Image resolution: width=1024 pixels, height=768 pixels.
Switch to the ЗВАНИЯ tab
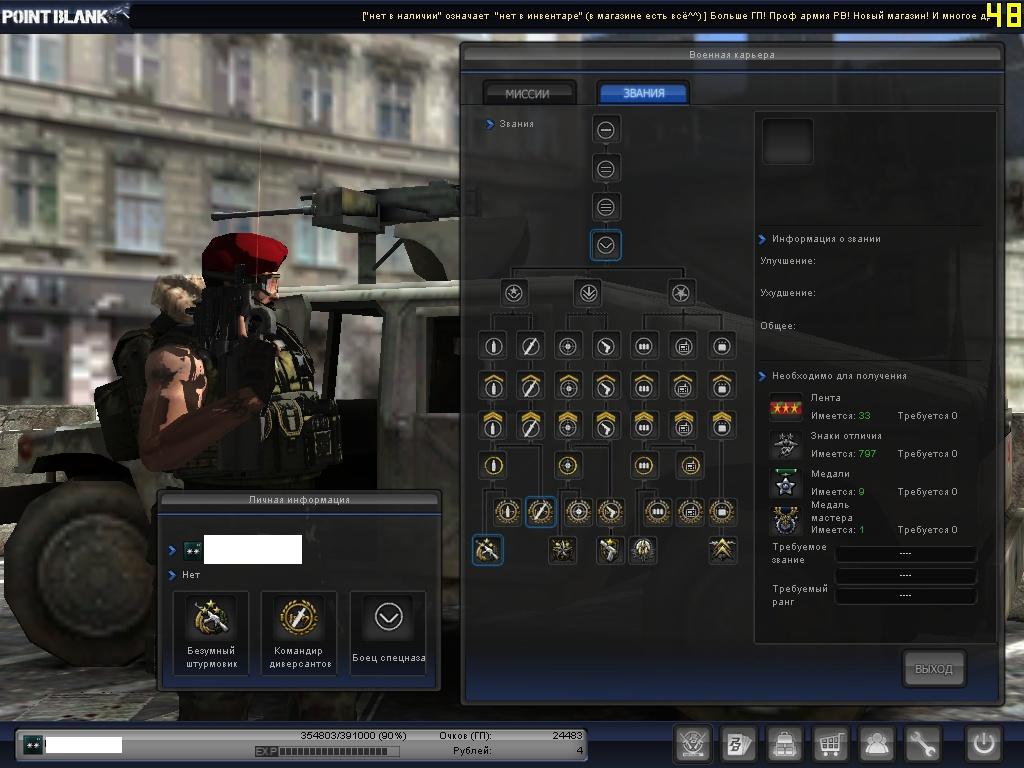pos(643,93)
